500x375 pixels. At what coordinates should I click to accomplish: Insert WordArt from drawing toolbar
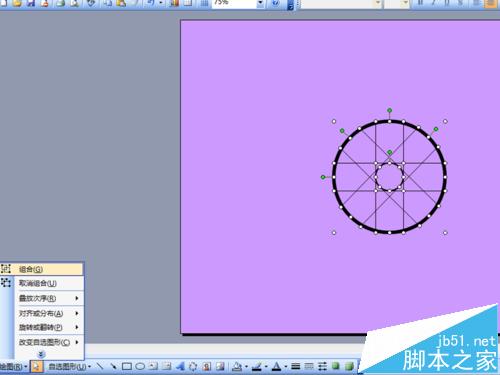tap(180, 367)
